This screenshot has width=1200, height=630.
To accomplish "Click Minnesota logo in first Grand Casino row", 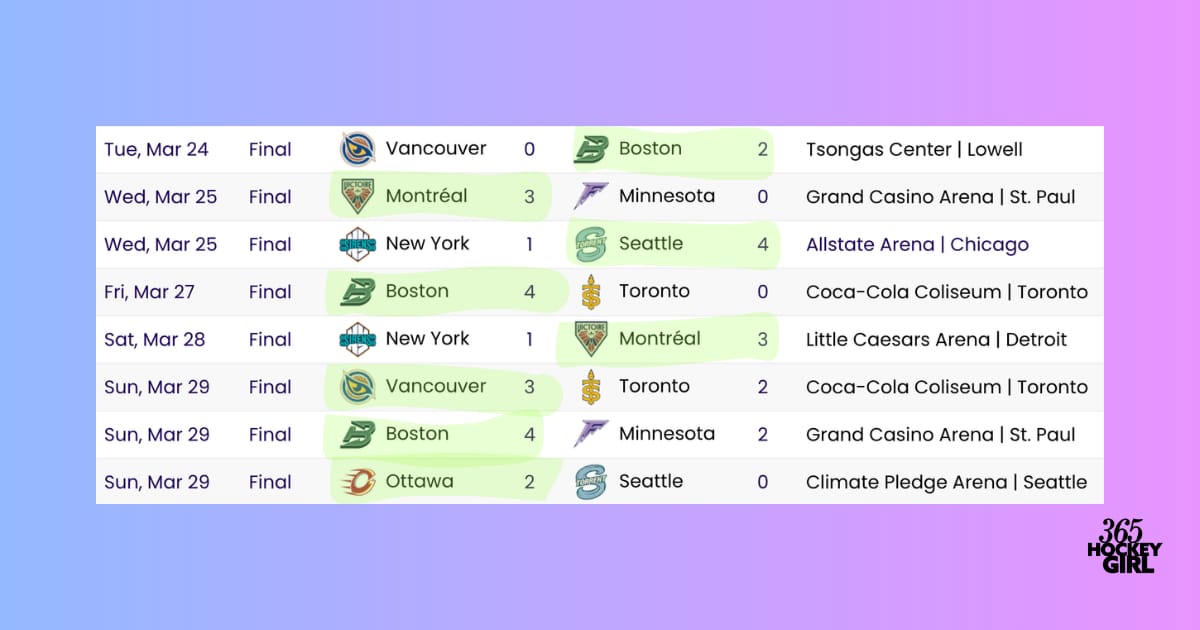I will tap(590, 197).
